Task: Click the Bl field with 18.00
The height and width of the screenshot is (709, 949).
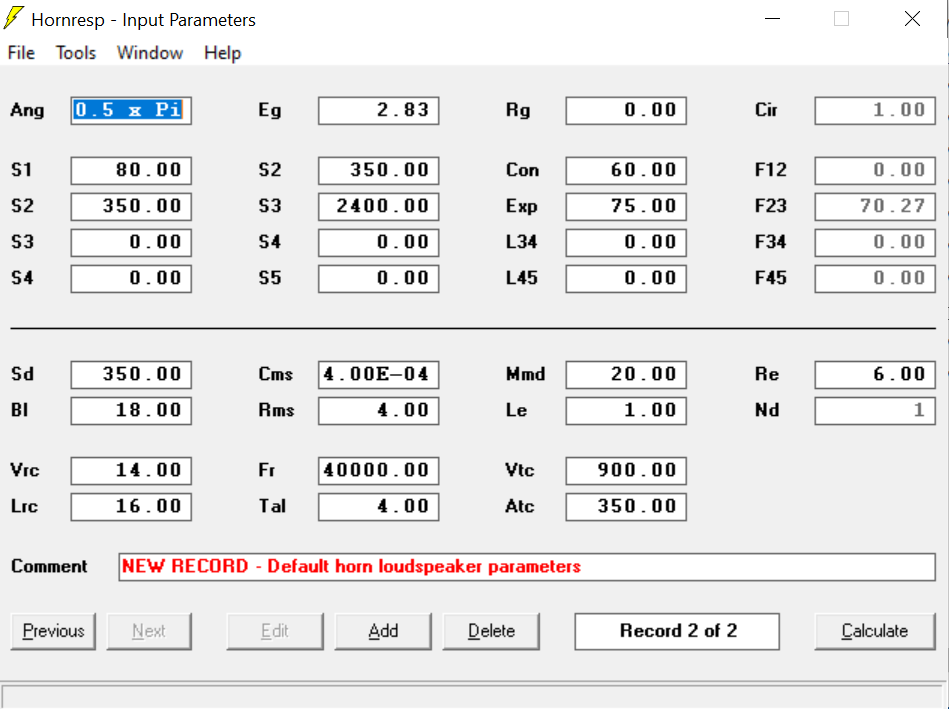Action: [x=131, y=411]
